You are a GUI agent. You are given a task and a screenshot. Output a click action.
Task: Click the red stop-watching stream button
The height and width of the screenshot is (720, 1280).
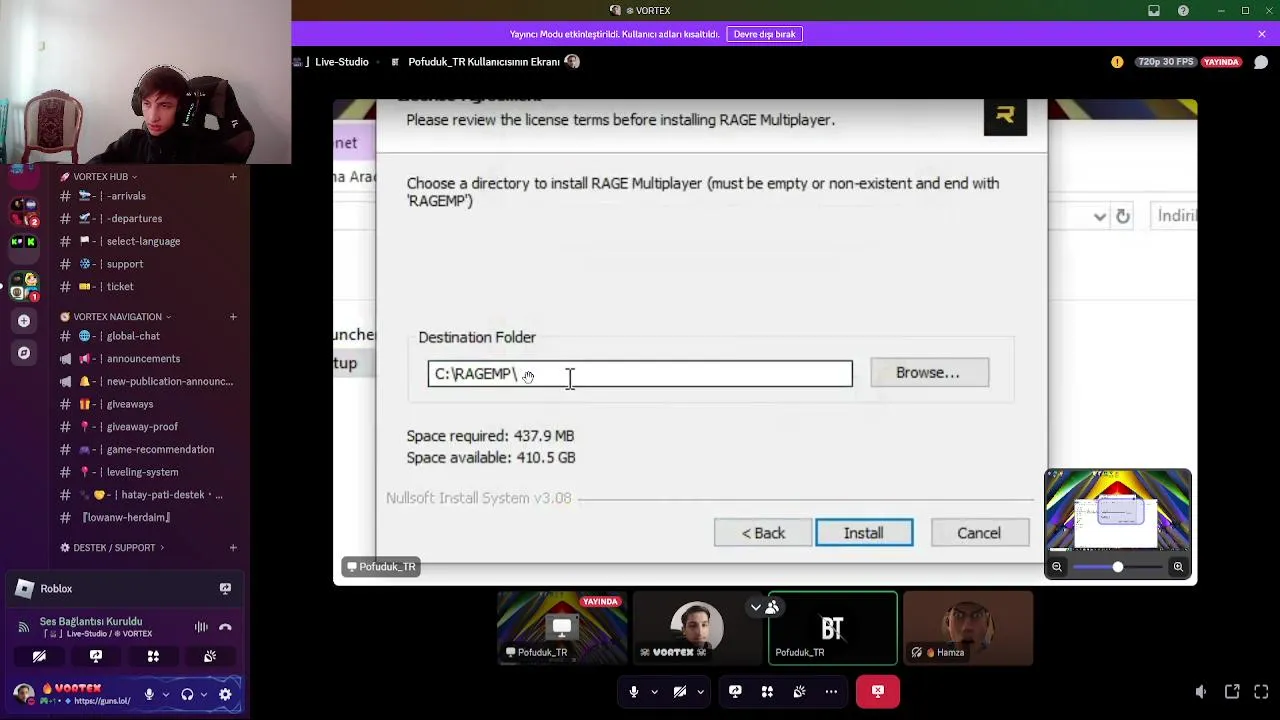point(877,691)
